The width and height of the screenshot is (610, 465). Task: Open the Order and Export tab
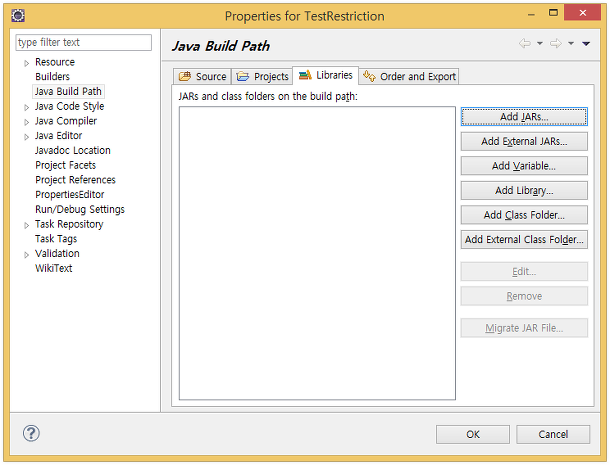[409, 76]
